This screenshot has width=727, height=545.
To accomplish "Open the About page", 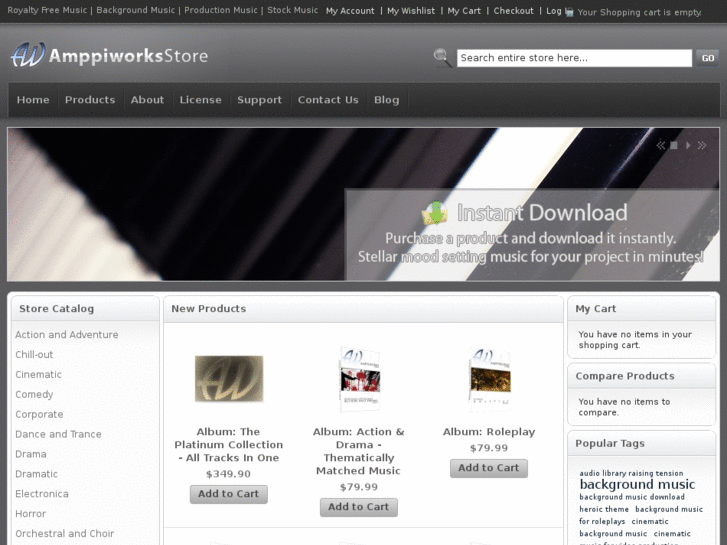I will click(x=147, y=100).
